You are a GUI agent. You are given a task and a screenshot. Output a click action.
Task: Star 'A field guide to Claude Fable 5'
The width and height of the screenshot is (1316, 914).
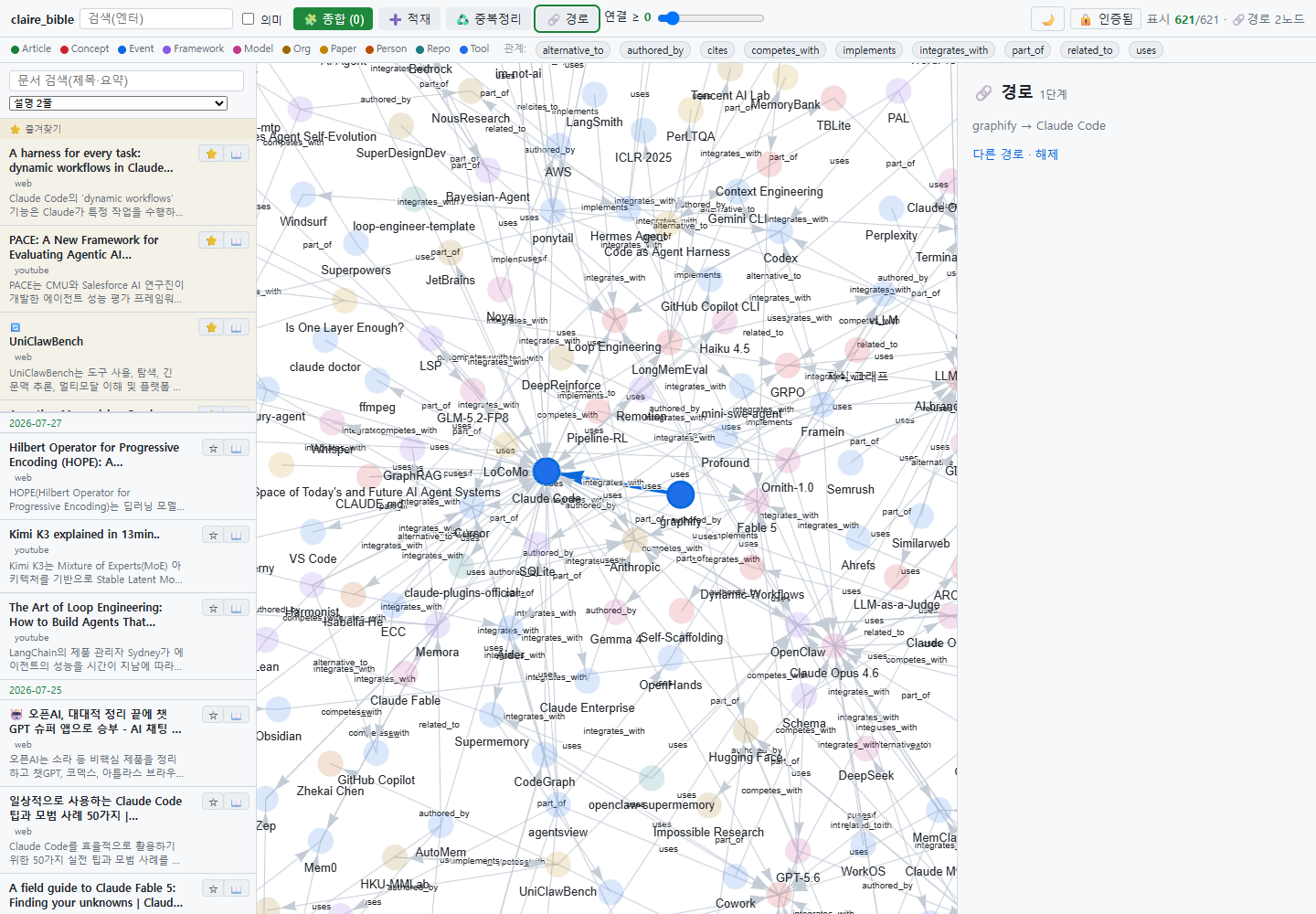(x=212, y=888)
